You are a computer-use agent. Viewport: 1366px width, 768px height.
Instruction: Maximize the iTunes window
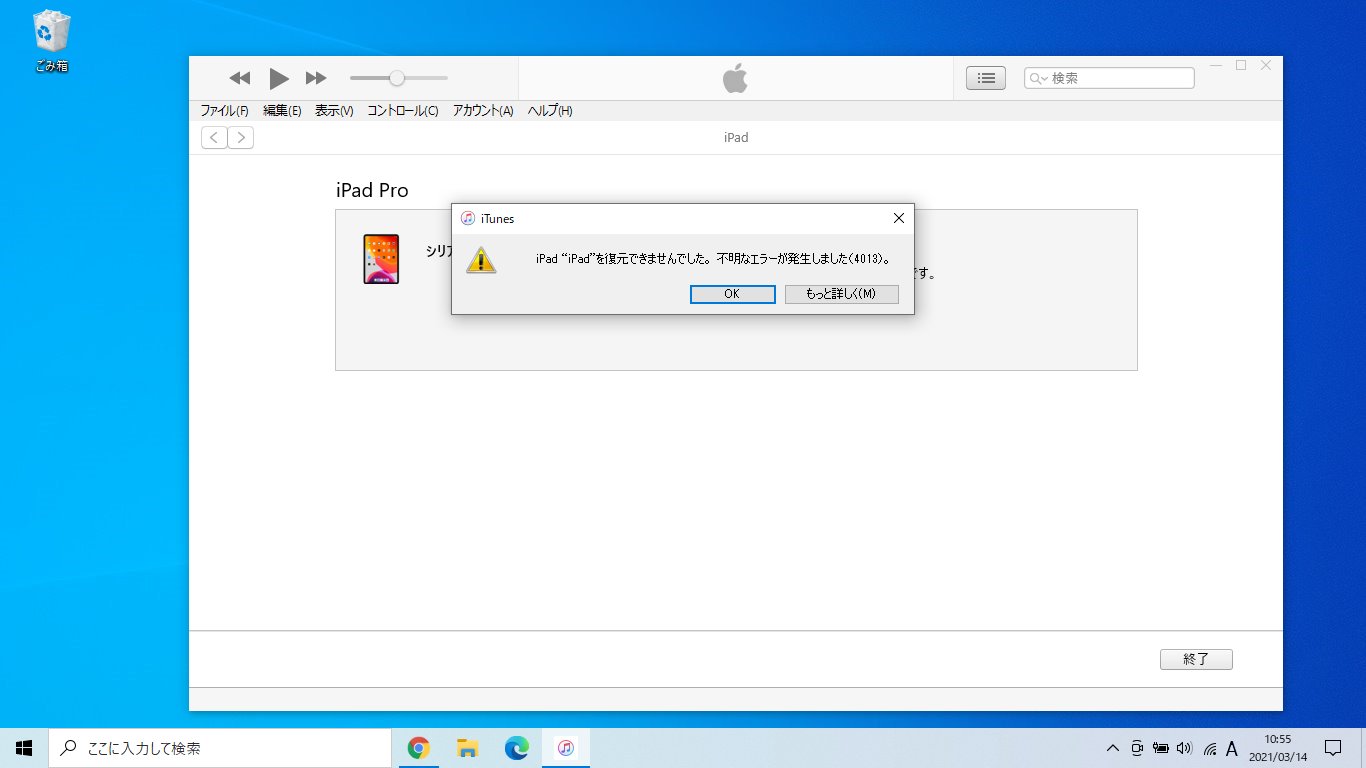1241,65
